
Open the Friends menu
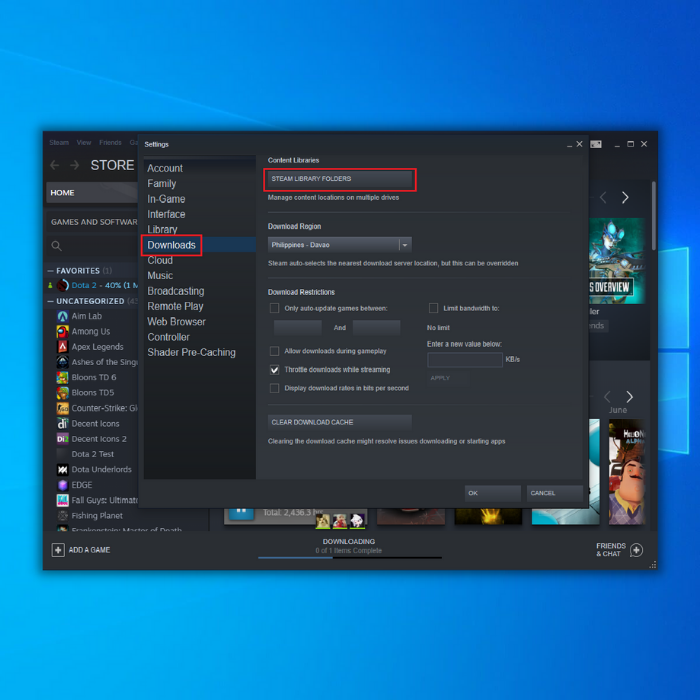coord(110,142)
